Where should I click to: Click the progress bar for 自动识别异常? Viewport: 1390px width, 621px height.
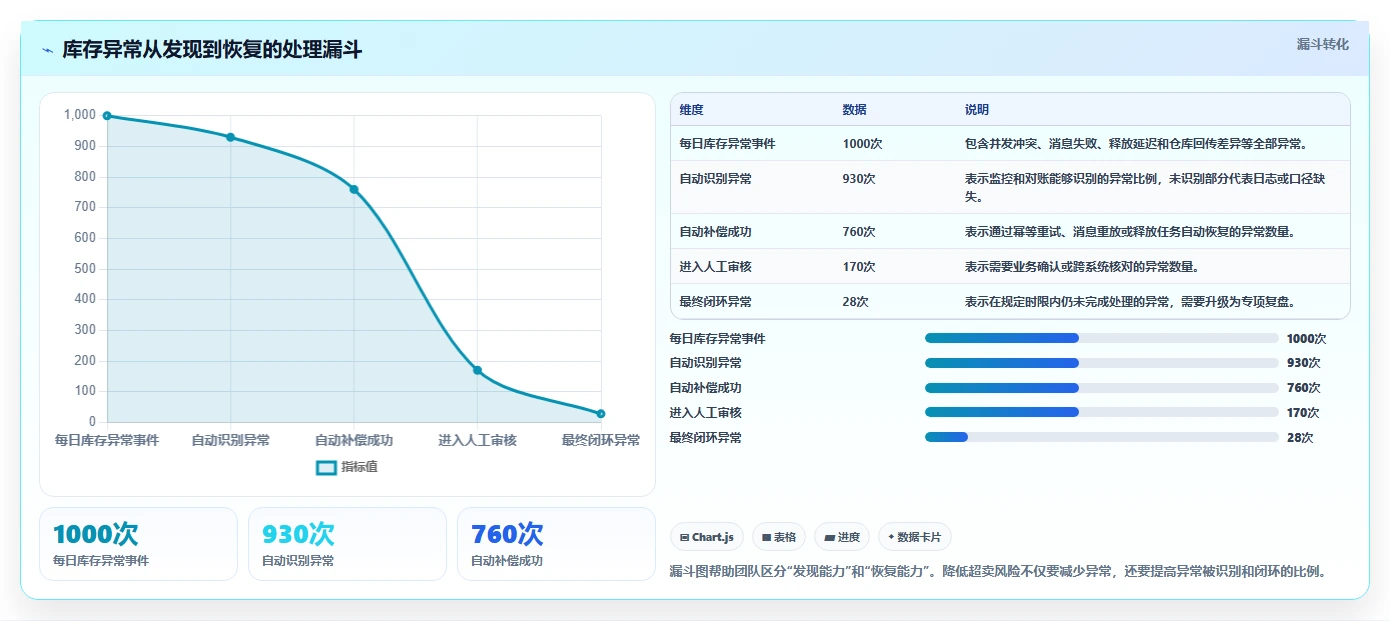[x=1102, y=363]
